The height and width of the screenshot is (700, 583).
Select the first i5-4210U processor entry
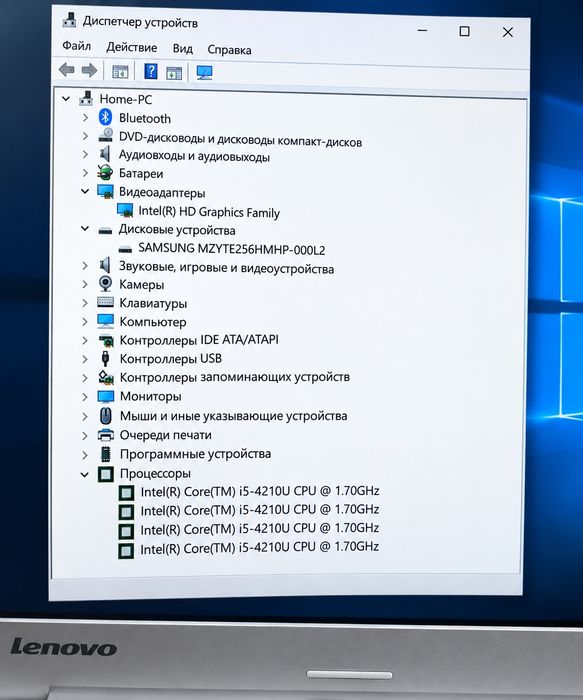point(260,492)
